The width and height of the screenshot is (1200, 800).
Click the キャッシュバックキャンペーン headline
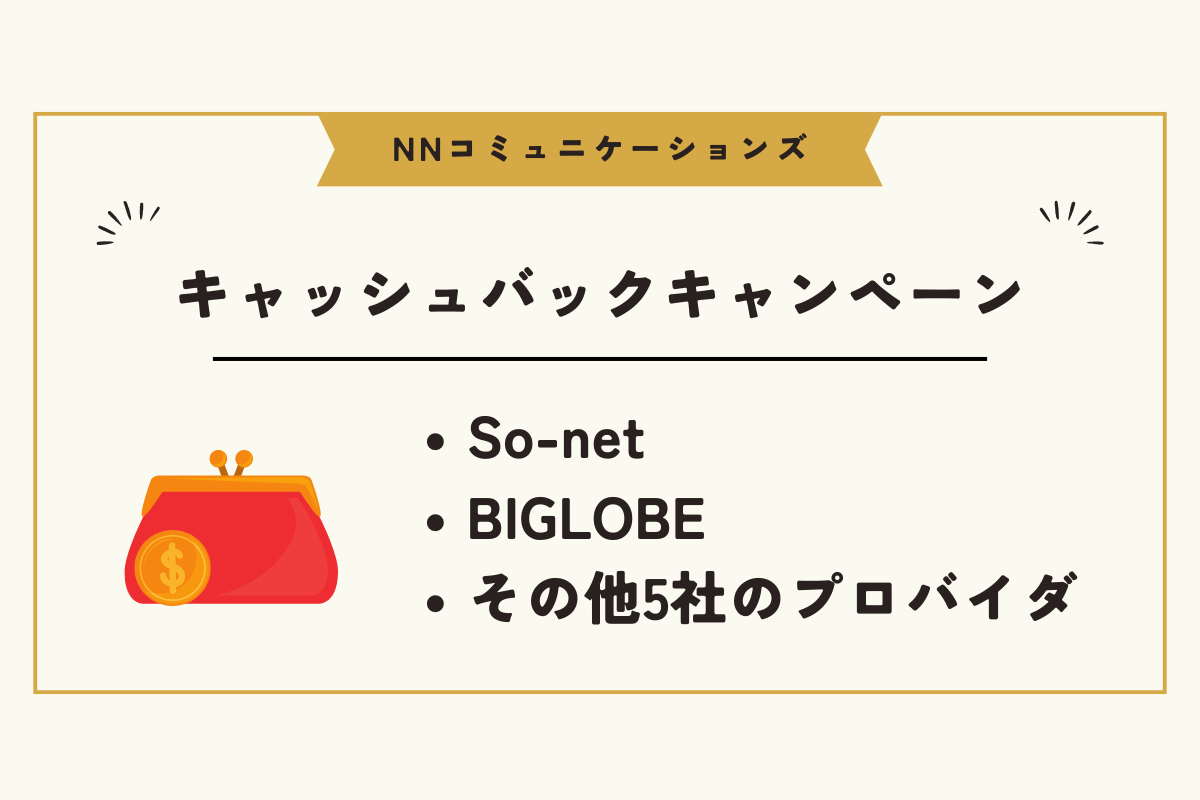click(600, 294)
